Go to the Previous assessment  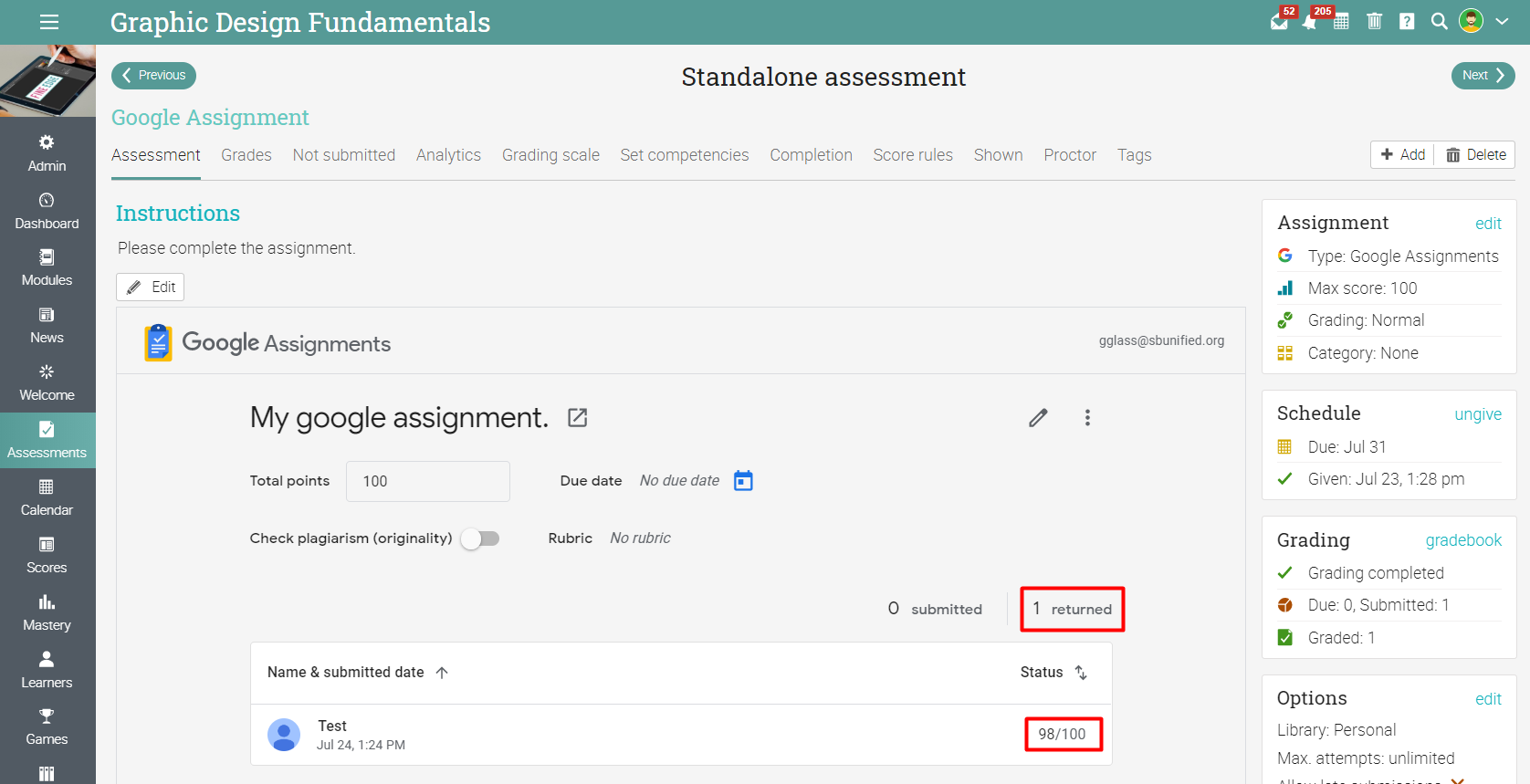(x=153, y=75)
